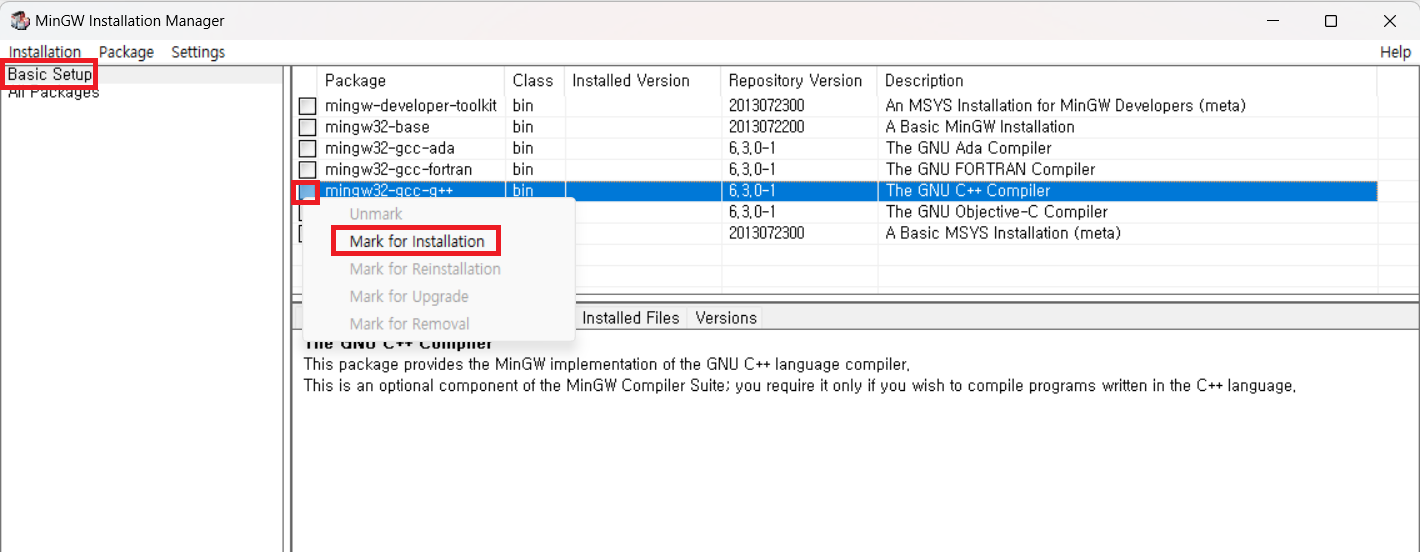Screen dimensions: 1420x552
Task: Open the Settings menu
Action: (198, 52)
